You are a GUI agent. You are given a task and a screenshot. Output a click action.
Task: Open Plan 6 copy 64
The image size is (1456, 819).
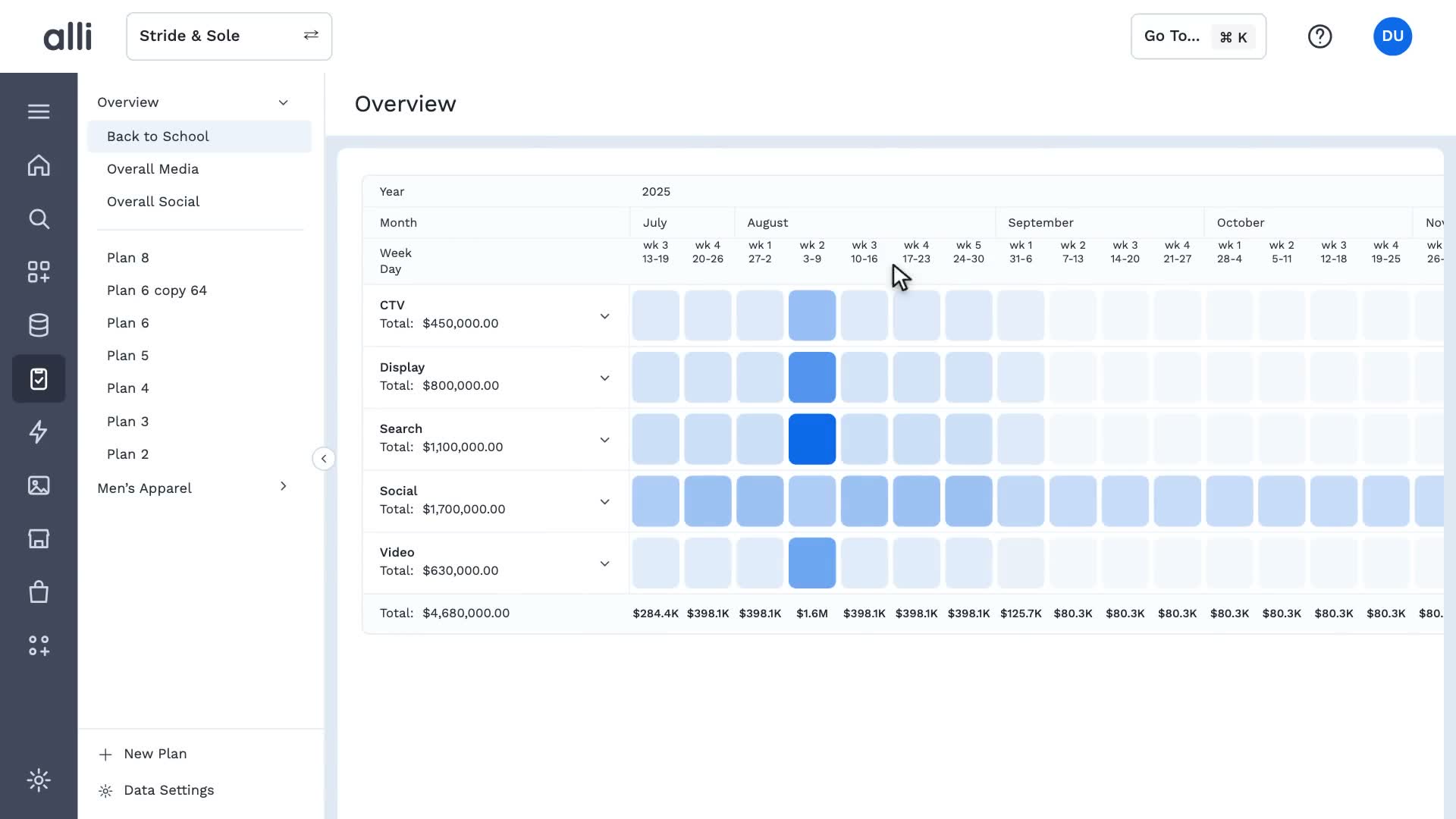pos(156,290)
